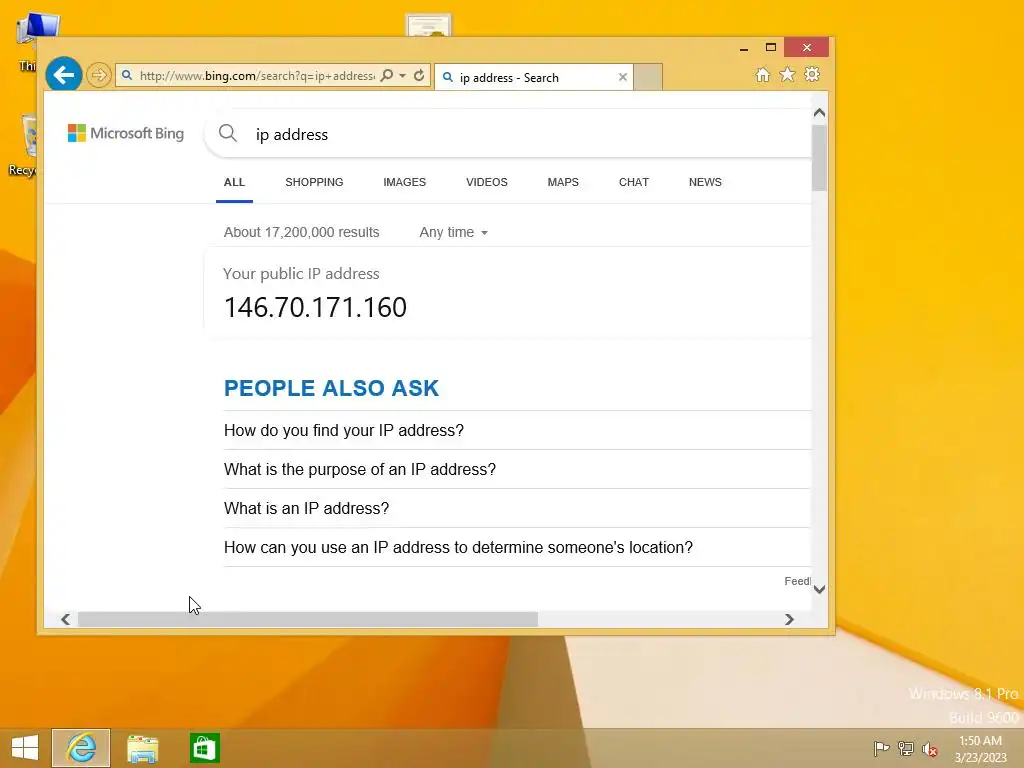Click the IP address 146.70.171.160
The image size is (1024, 768).
click(x=315, y=308)
